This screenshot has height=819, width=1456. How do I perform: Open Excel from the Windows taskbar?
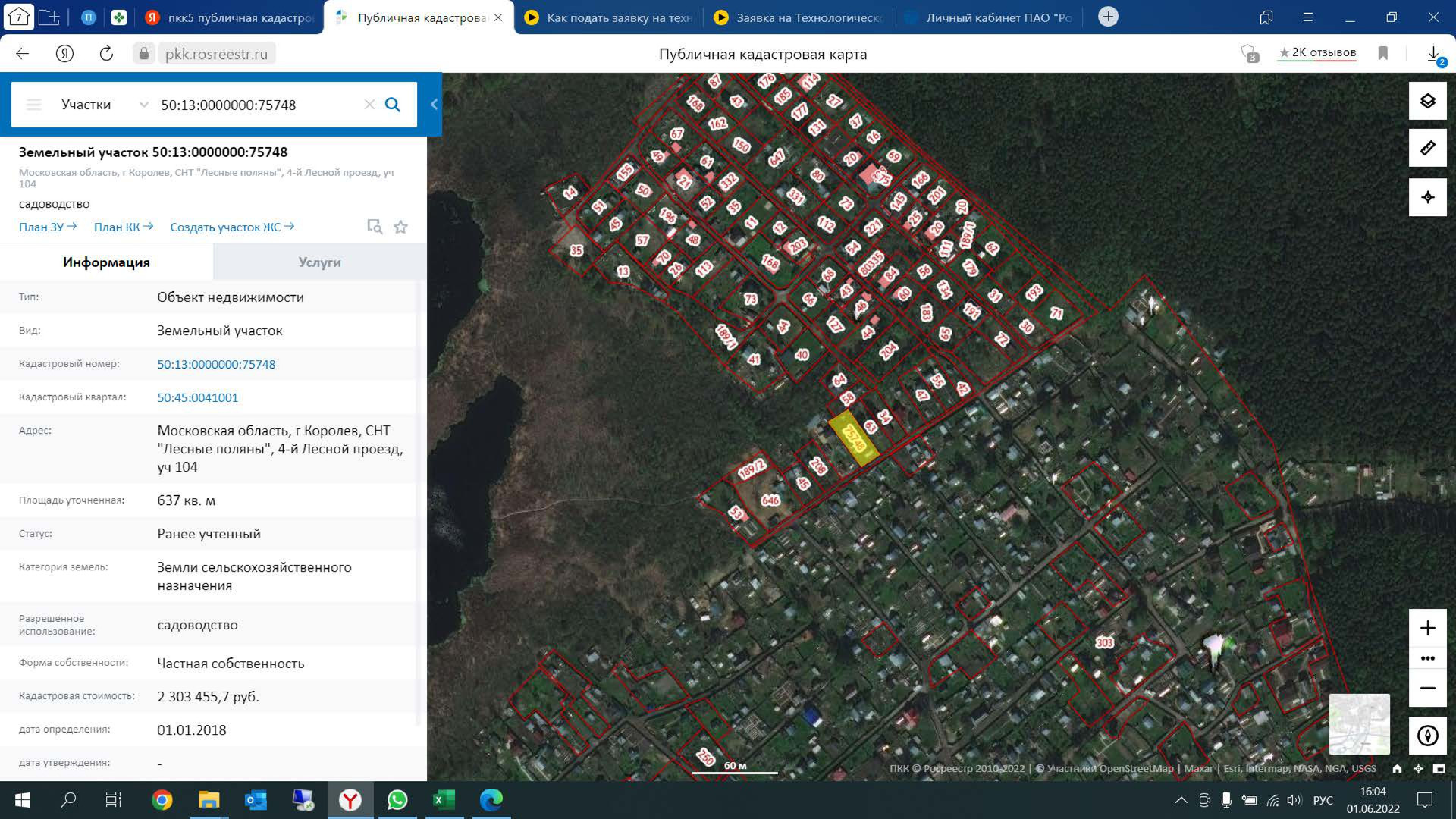tap(444, 800)
